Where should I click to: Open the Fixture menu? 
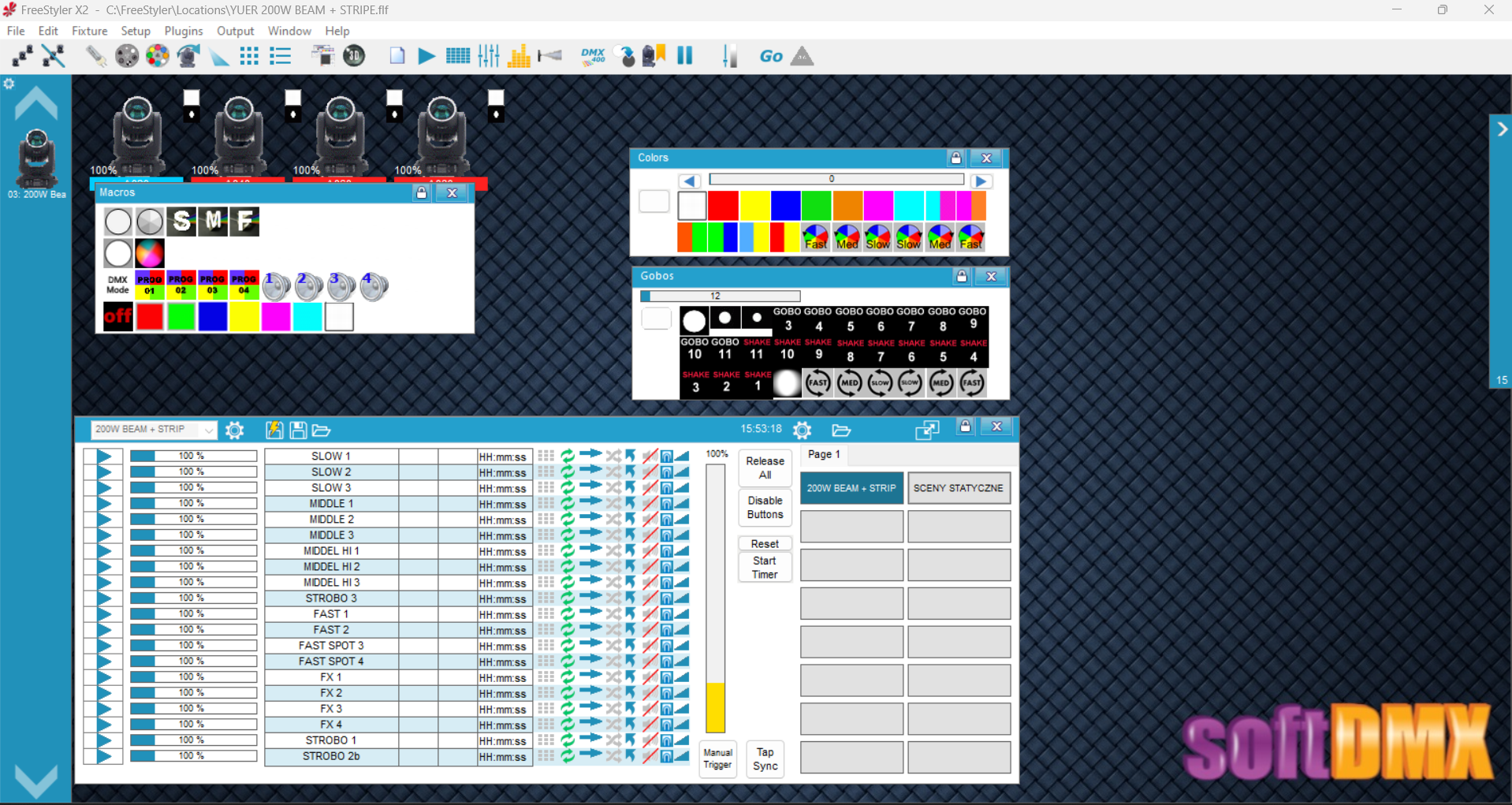click(89, 31)
